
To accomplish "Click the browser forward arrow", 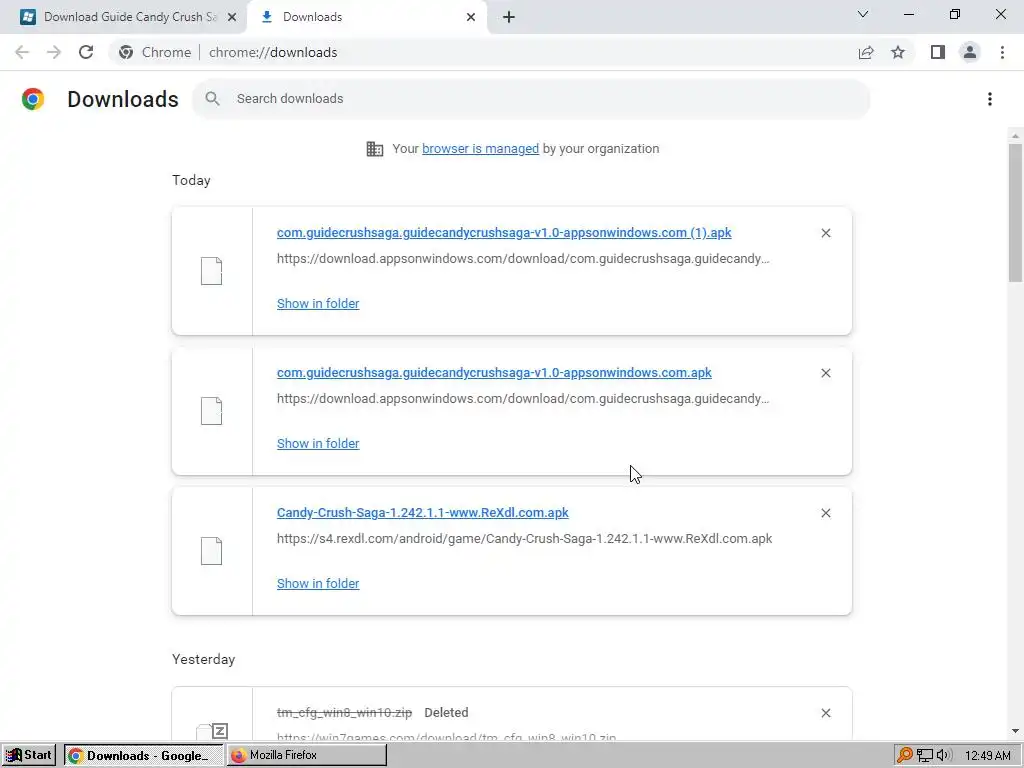I will [x=54, y=52].
